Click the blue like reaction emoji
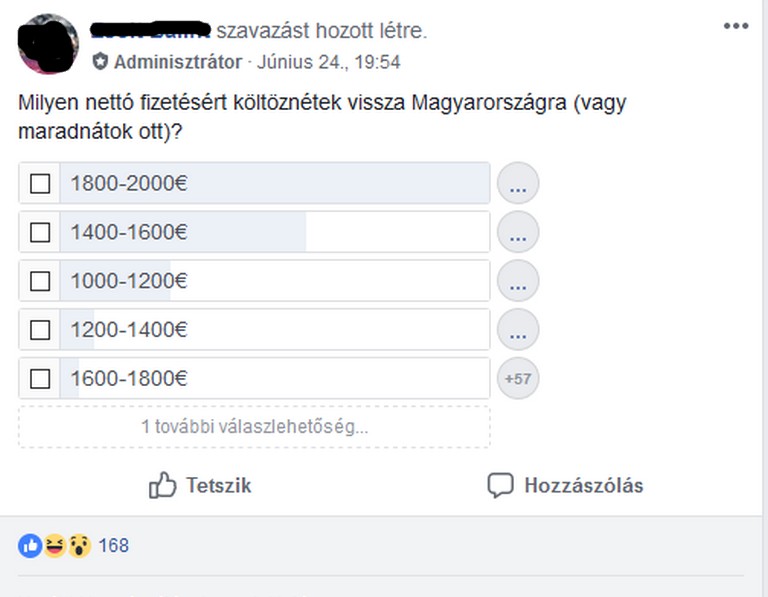 [30, 545]
